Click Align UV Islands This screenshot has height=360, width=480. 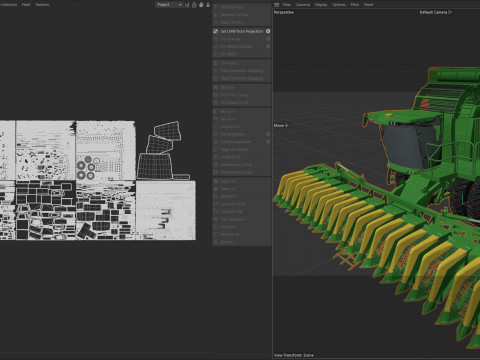pos(242,149)
